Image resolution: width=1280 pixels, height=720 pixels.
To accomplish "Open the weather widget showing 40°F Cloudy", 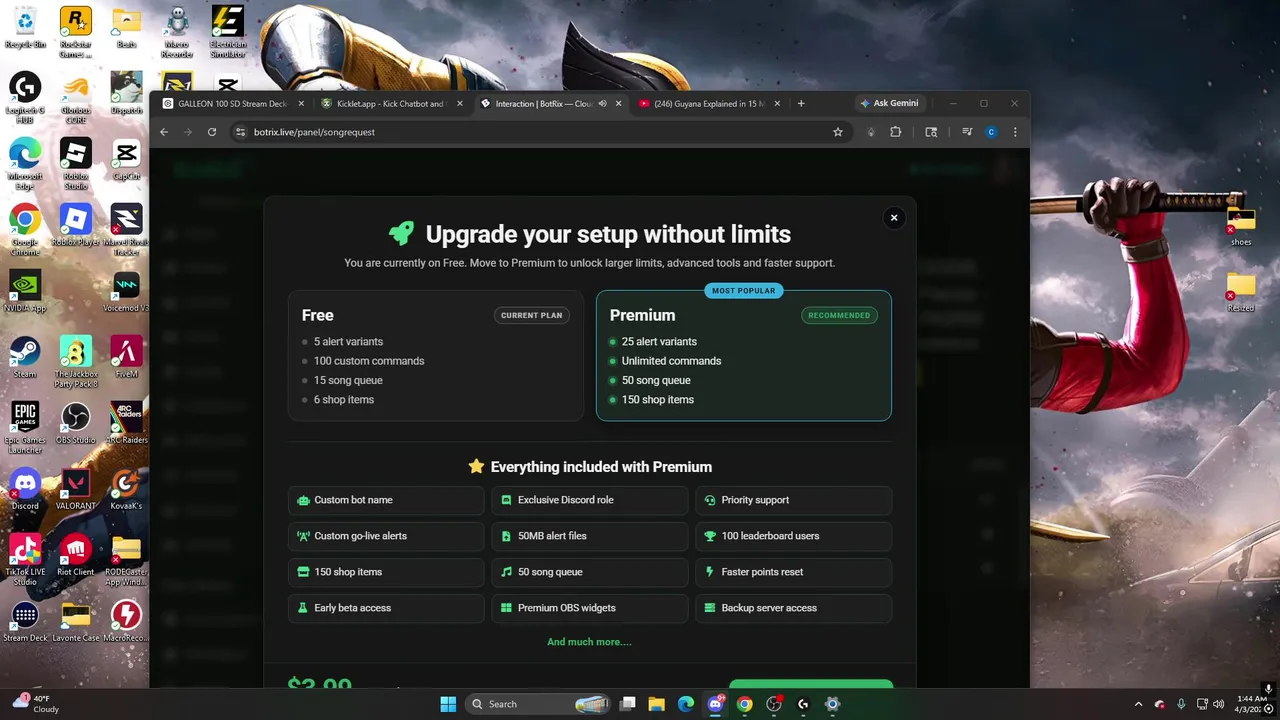I will coord(34,704).
